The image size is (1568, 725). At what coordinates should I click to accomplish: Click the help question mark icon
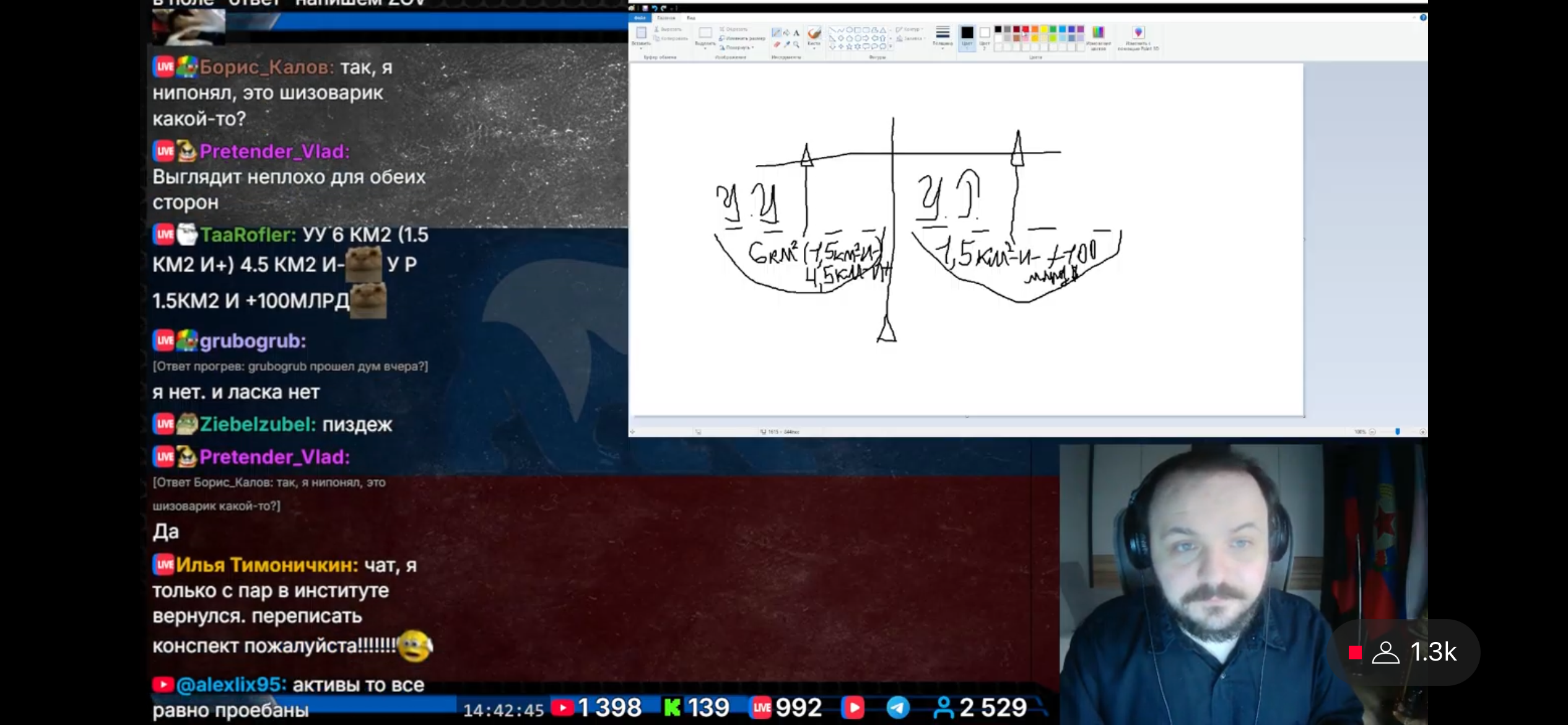(x=1423, y=17)
